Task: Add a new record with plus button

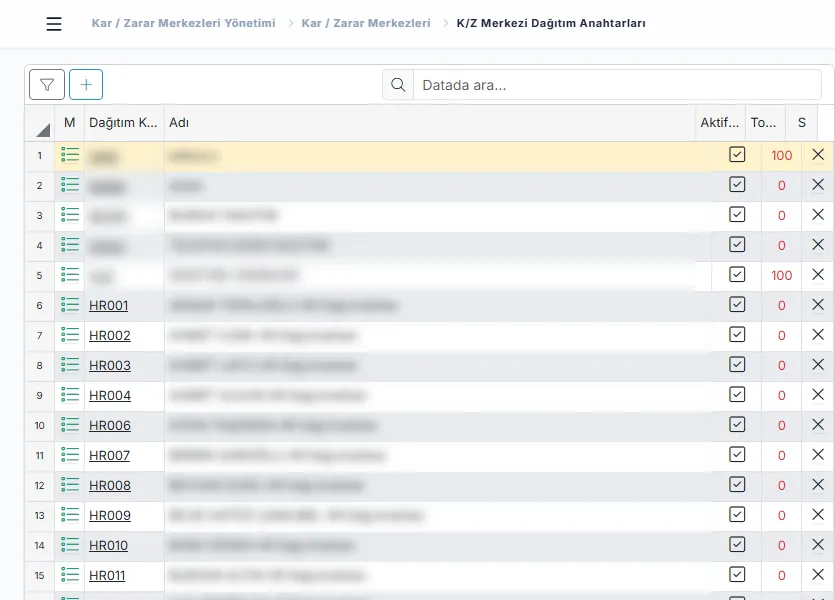Action: (86, 85)
